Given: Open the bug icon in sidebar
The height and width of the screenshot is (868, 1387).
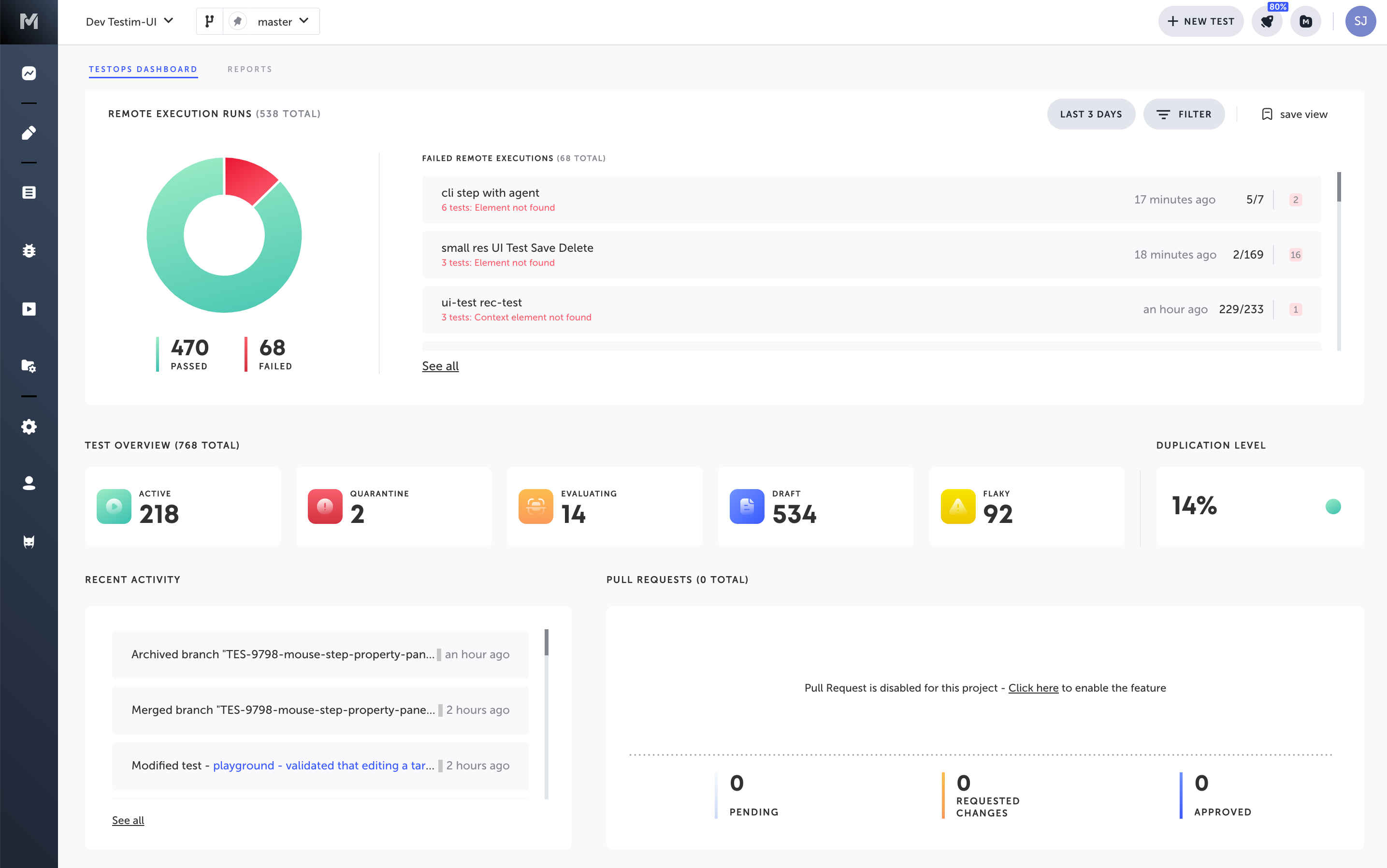Looking at the screenshot, I should point(29,251).
